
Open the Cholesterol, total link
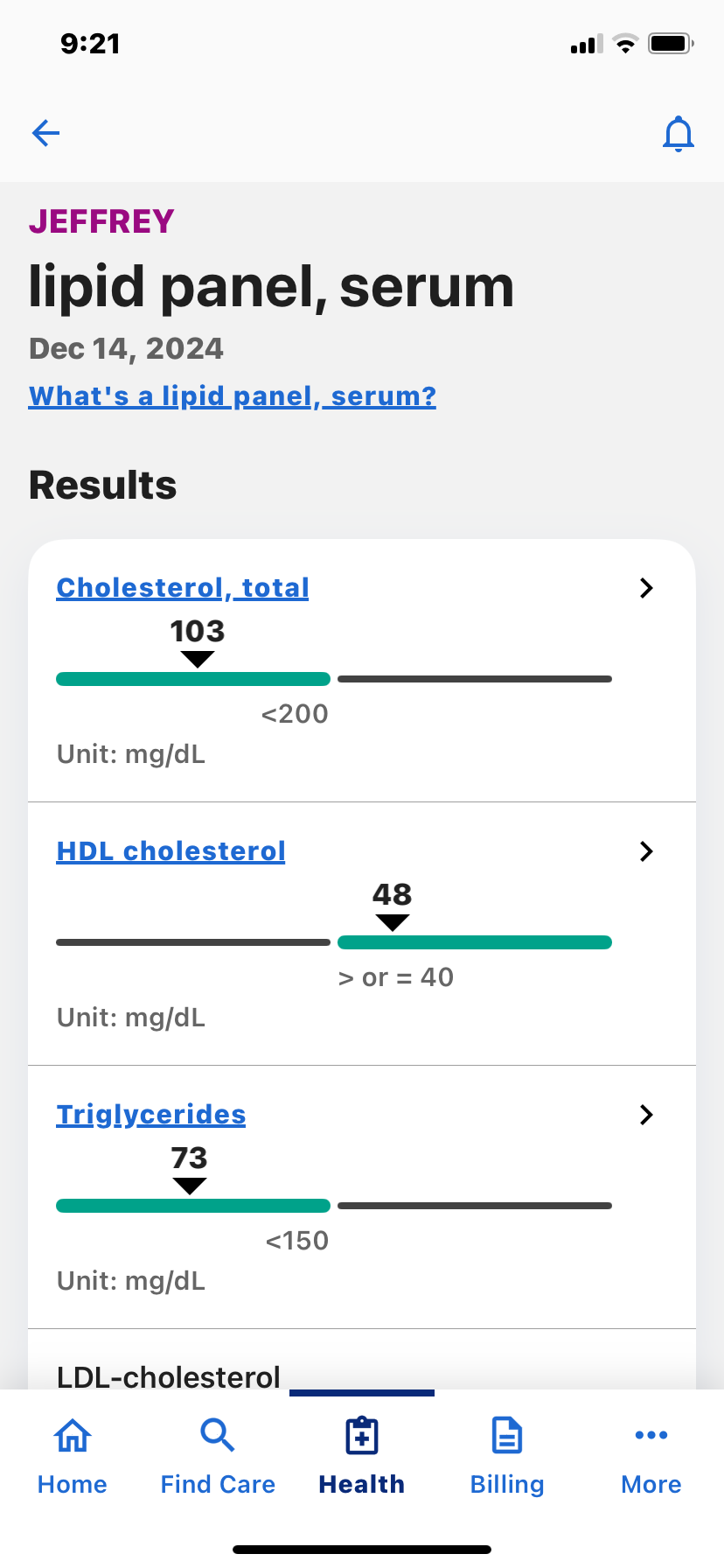183,588
